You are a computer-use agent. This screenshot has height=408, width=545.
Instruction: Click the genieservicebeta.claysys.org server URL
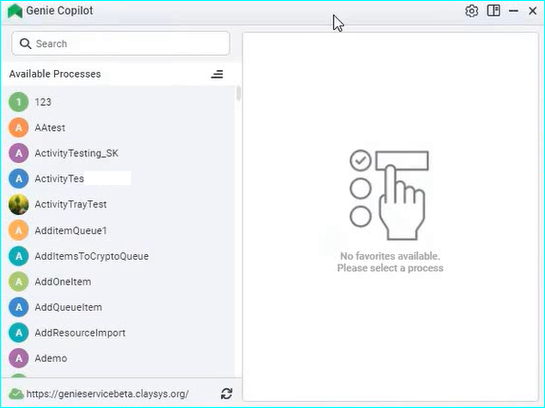pos(107,394)
